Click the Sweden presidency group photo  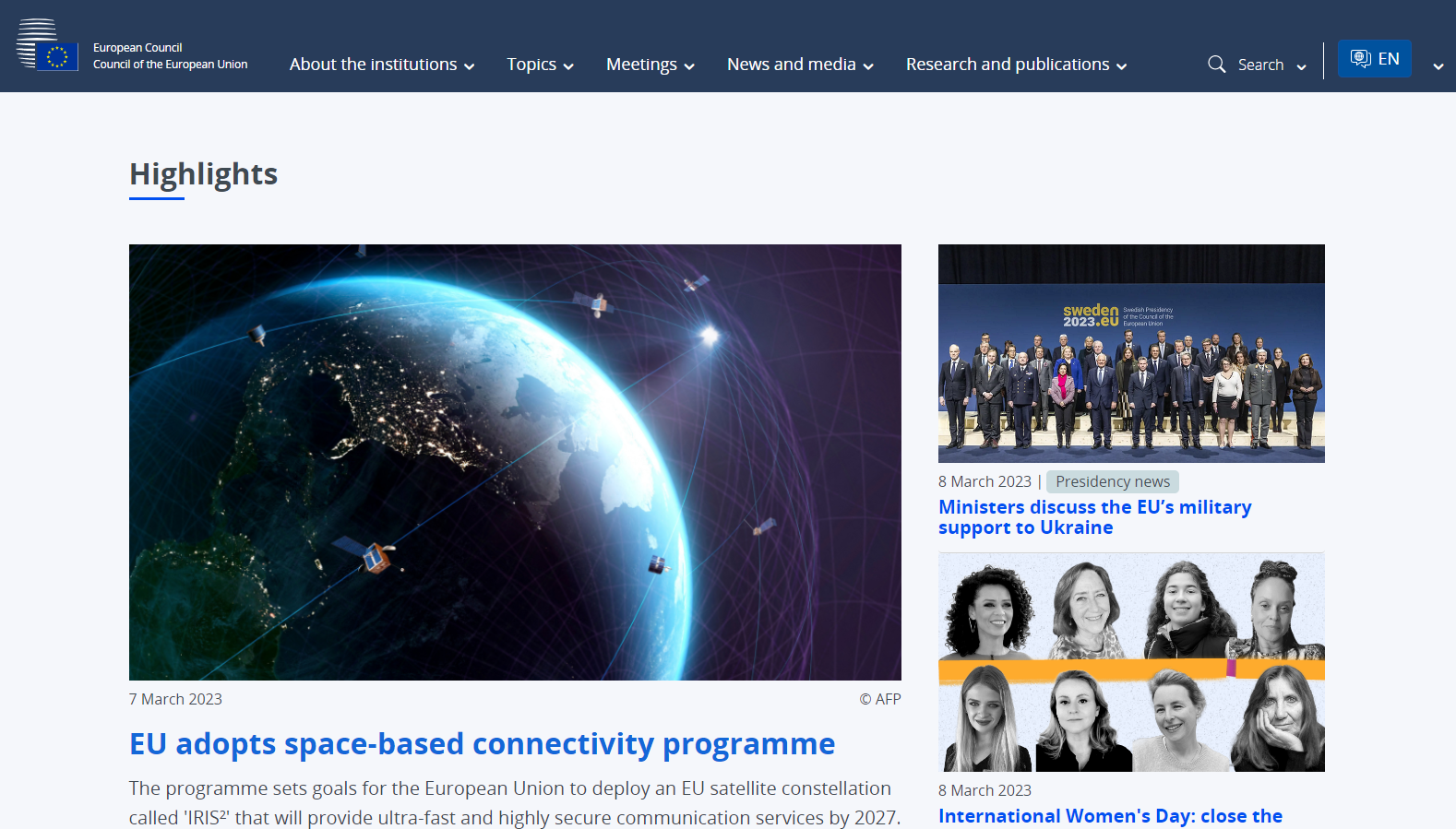(x=1131, y=353)
